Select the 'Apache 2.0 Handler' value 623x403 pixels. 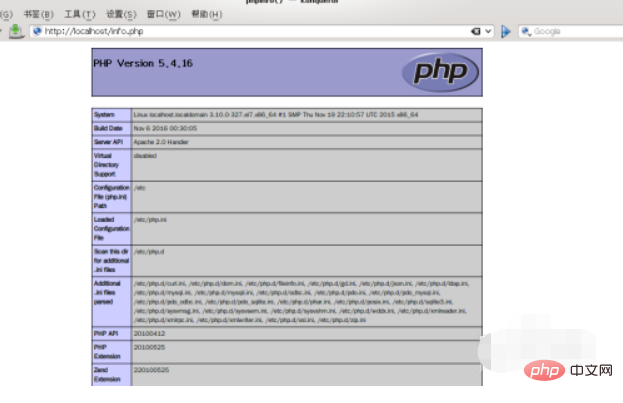(x=161, y=142)
